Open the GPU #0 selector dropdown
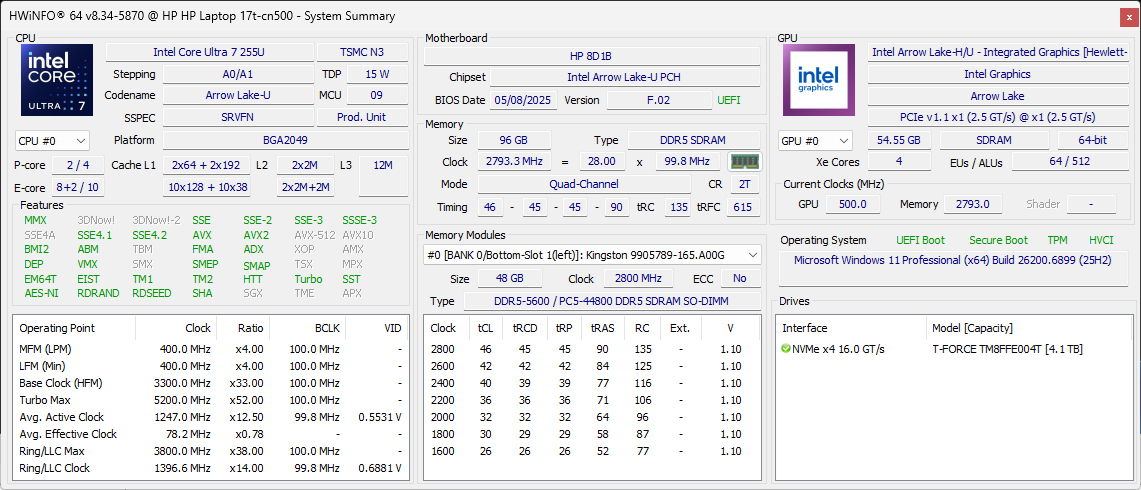The width and height of the screenshot is (1141, 490). click(815, 141)
